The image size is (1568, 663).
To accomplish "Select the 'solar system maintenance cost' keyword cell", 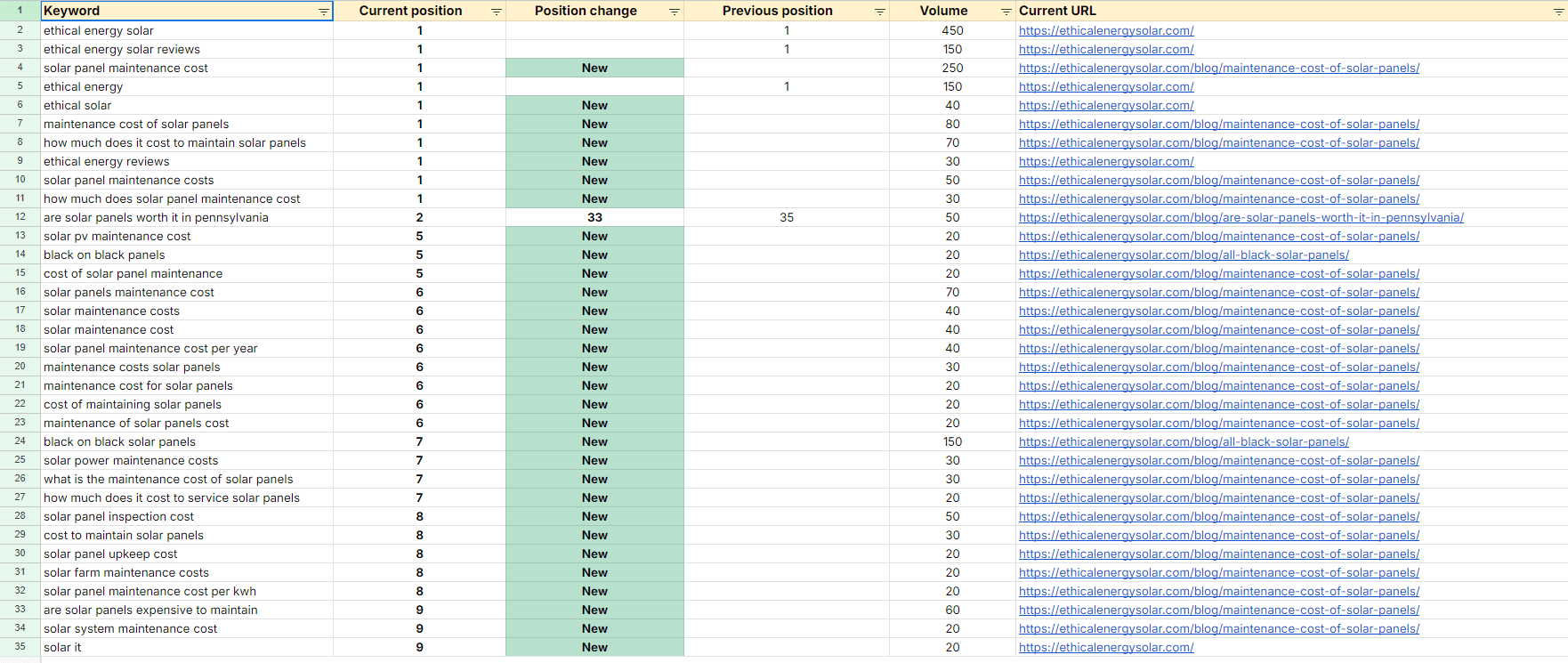I will point(187,628).
